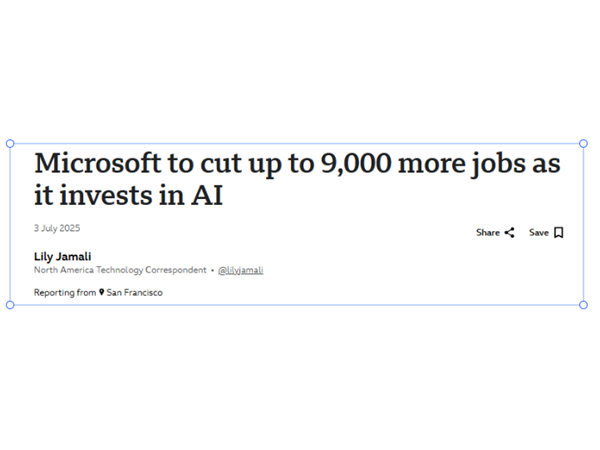The image size is (600, 450).
Task: Click the location pin icon before San Francisco
Action: coord(101,292)
